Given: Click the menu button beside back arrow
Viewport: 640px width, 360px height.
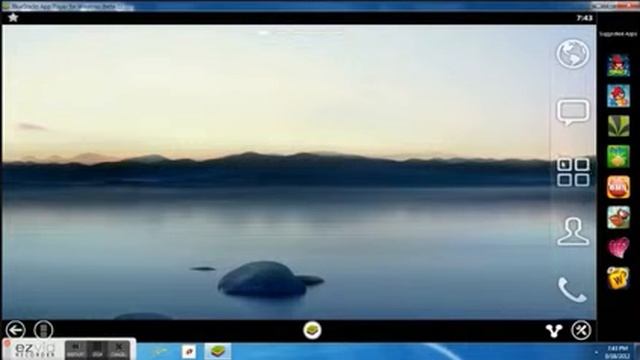Looking at the screenshot, I should 43,330.
